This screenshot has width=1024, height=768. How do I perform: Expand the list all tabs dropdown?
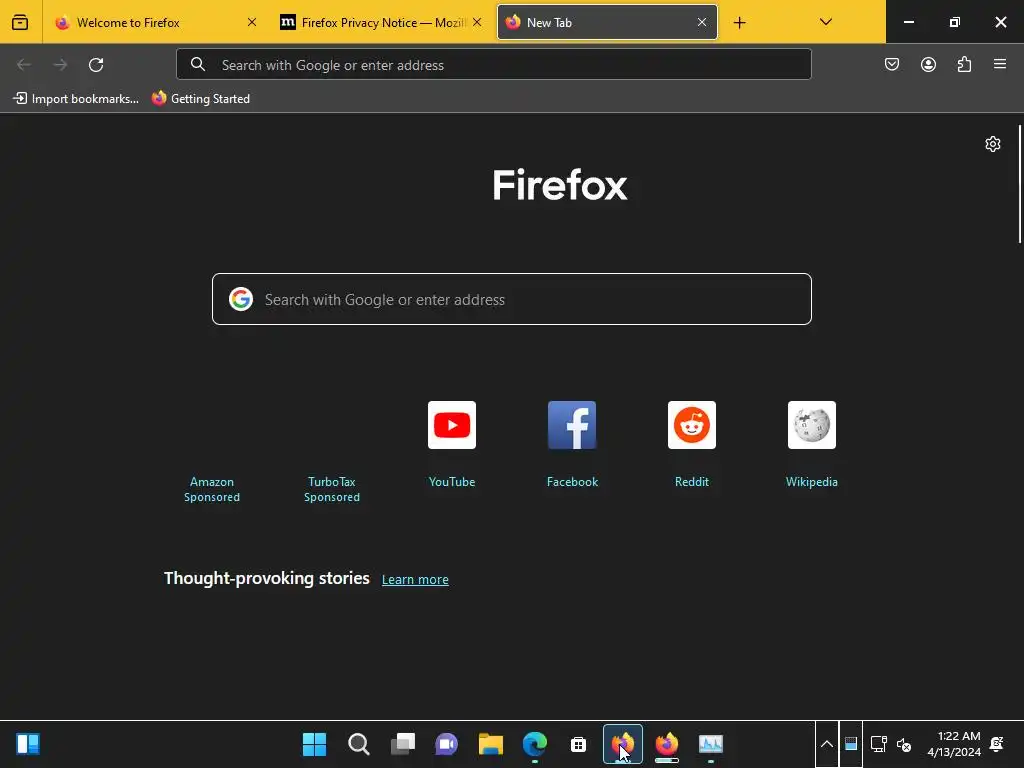coord(826,22)
